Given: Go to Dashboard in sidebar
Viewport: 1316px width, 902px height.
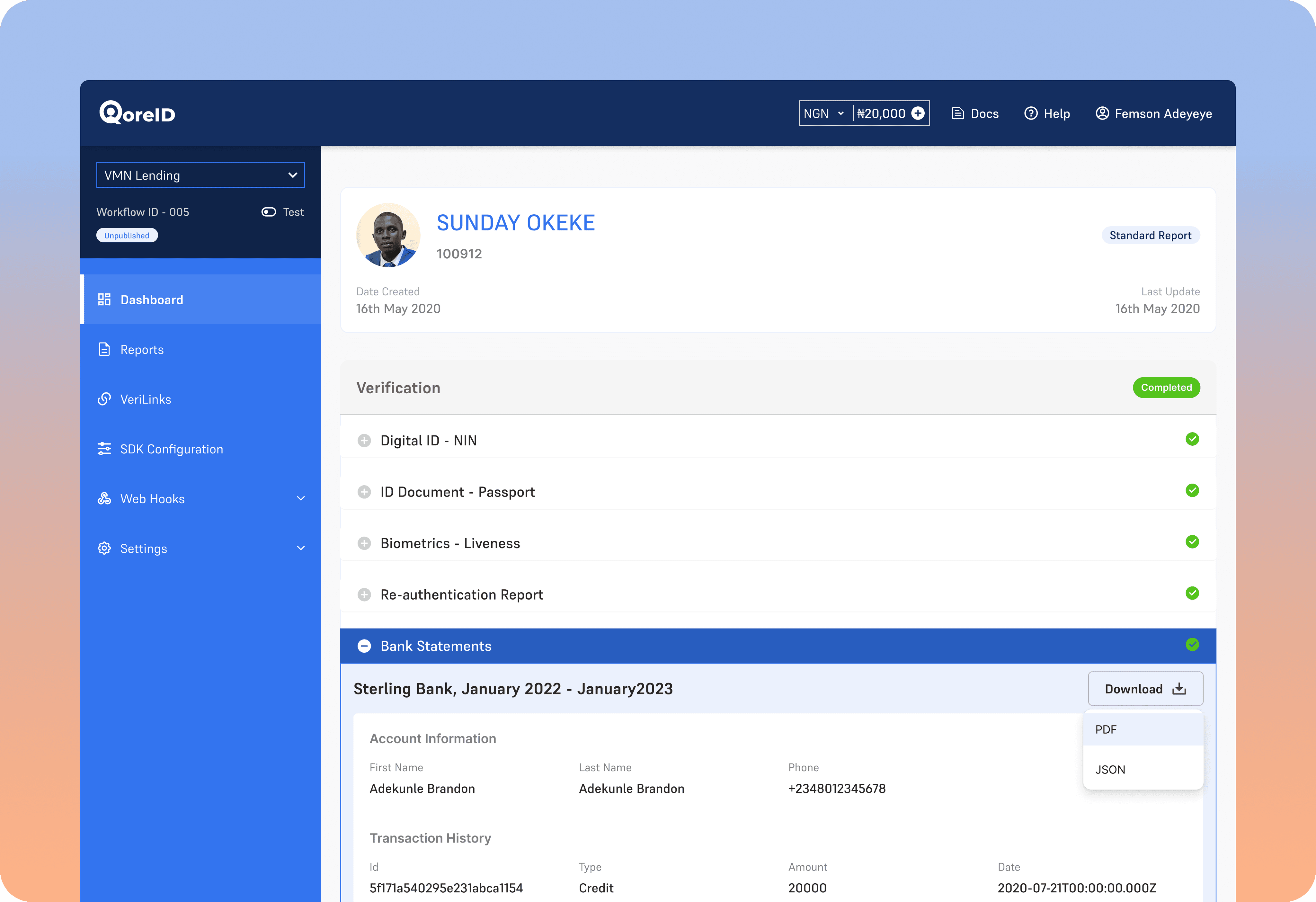Looking at the screenshot, I should pyautogui.click(x=151, y=299).
